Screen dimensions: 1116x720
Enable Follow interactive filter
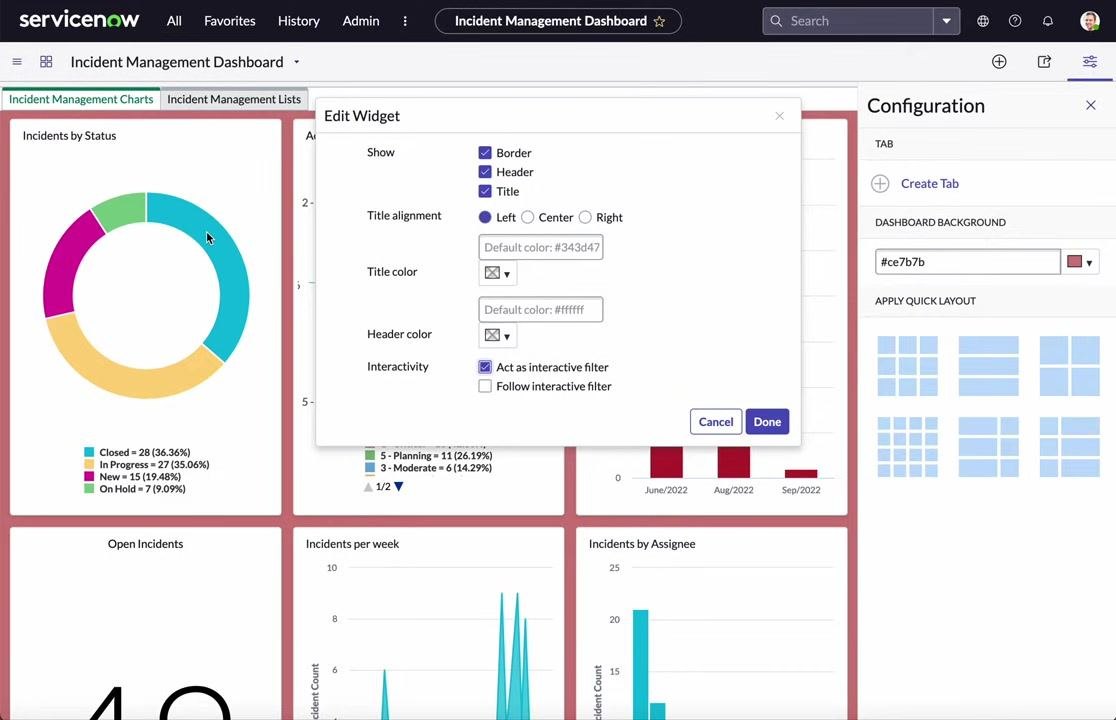[485, 386]
